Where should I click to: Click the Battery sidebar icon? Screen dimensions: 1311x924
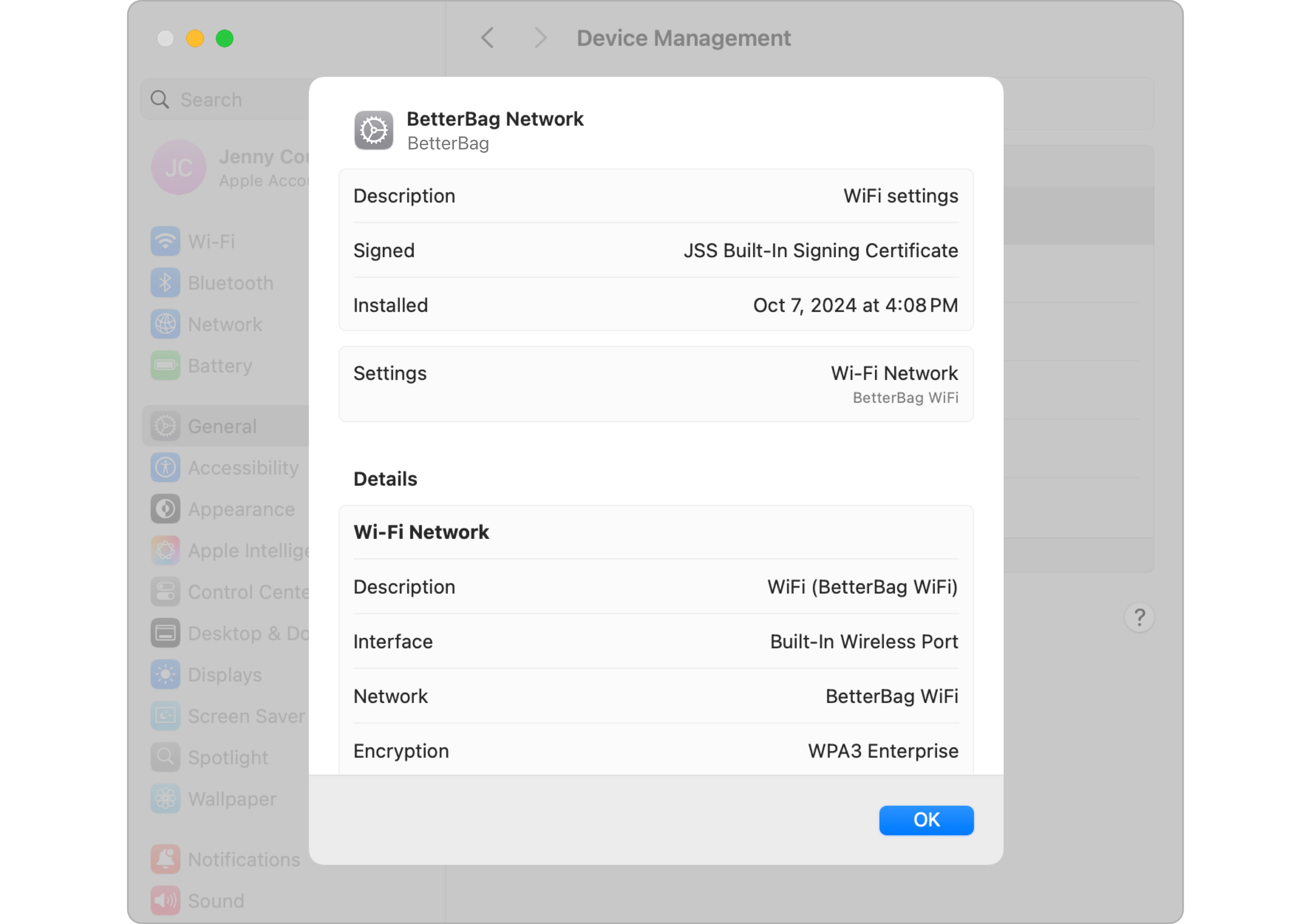pos(165,366)
